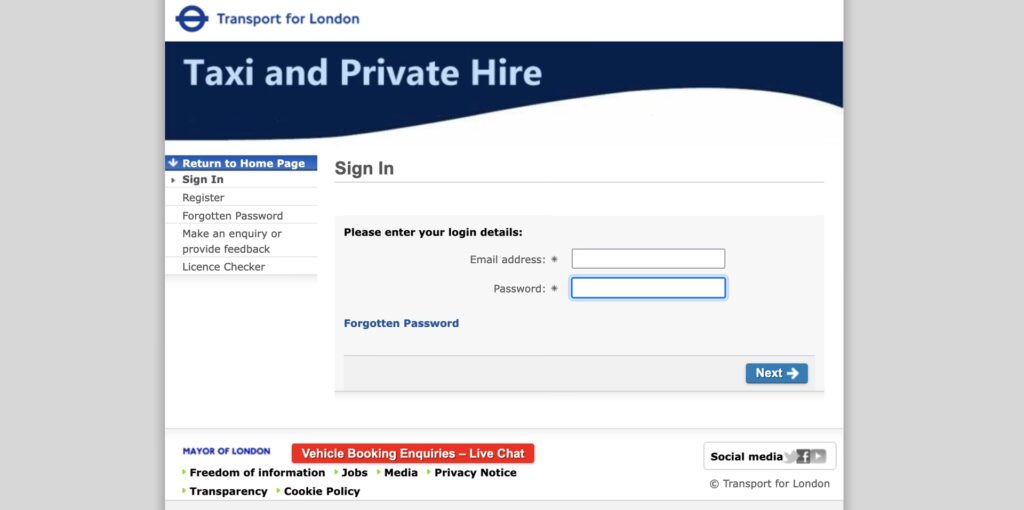Viewport: 1024px width, 510px height.
Task: Focus the Password input field
Action: [648, 288]
